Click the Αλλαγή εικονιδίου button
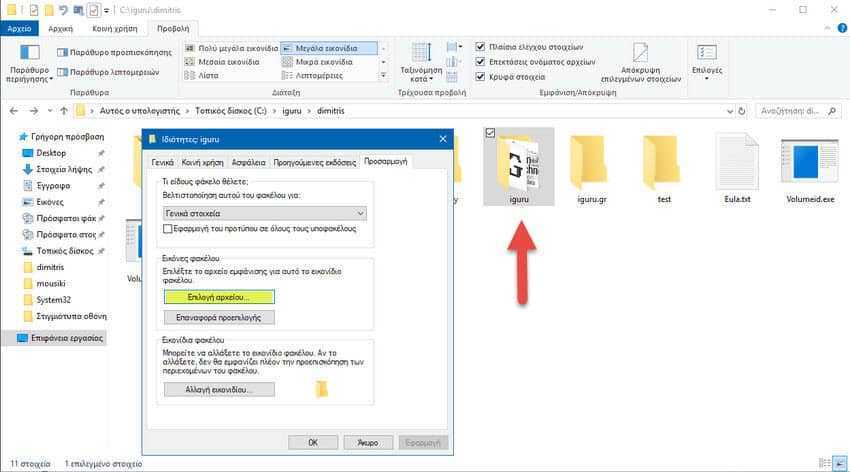This screenshot has width=850, height=472. tap(219, 389)
